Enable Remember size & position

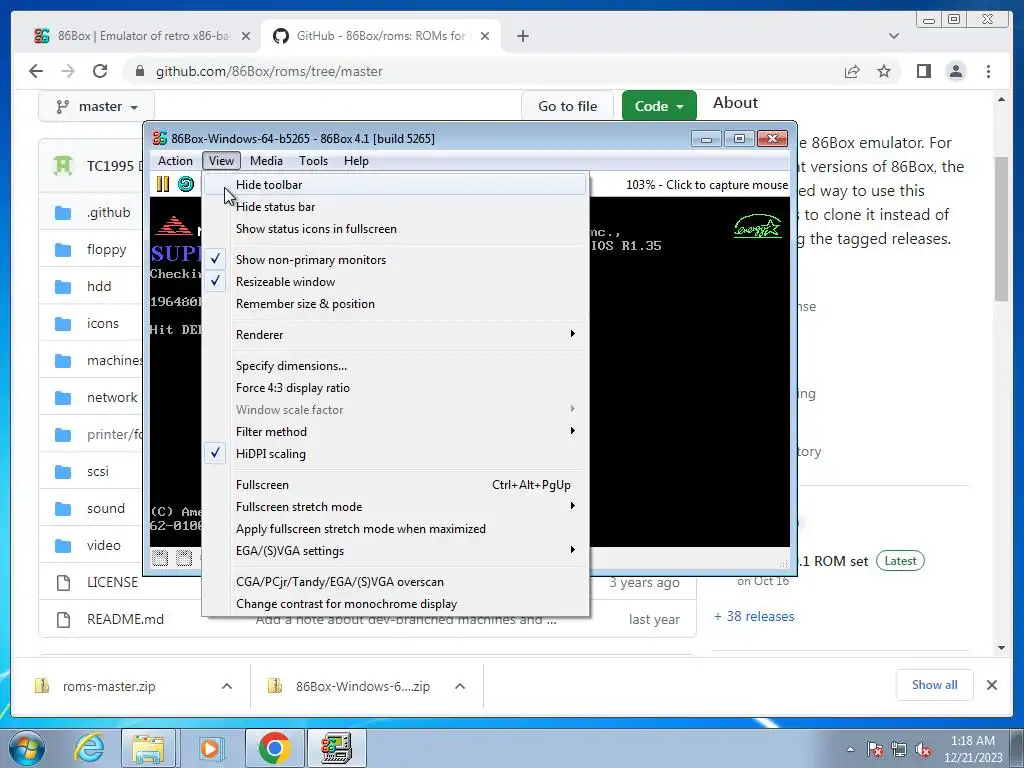click(396, 304)
